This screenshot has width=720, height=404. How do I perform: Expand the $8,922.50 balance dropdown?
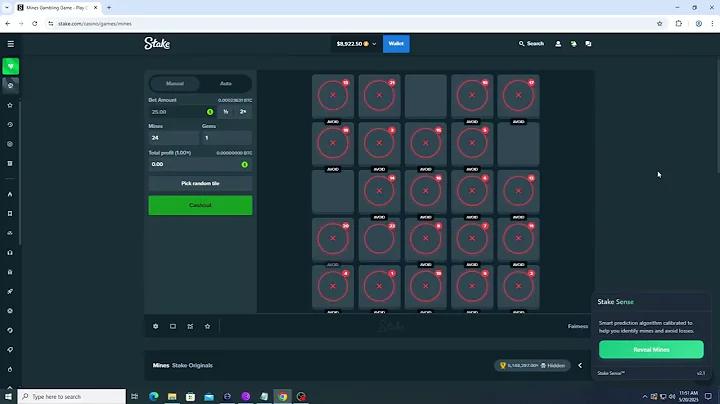[x=356, y=44]
